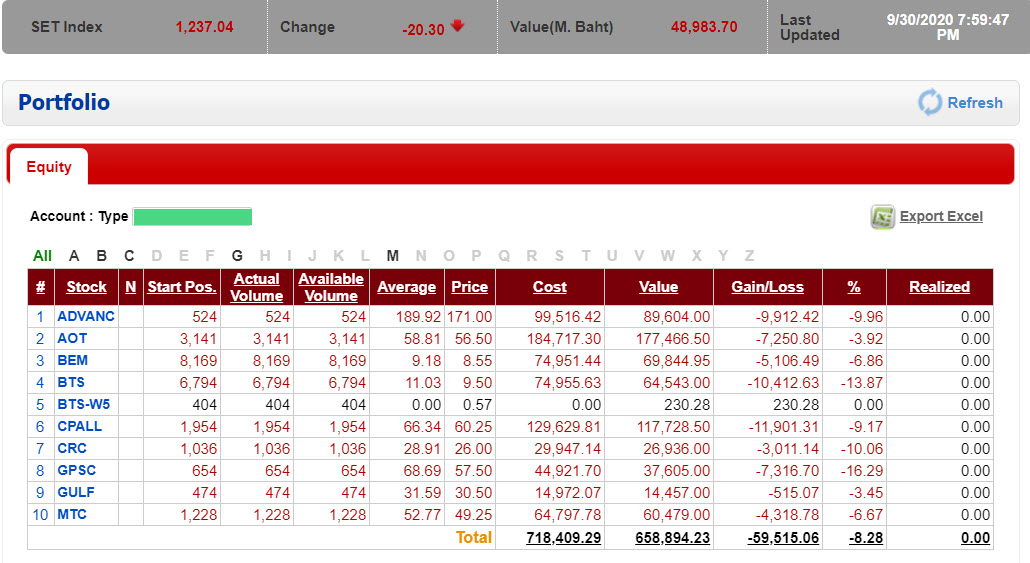Click total percent -8.28
This screenshot has width=1030, height=563.
(x=866, y=537)
